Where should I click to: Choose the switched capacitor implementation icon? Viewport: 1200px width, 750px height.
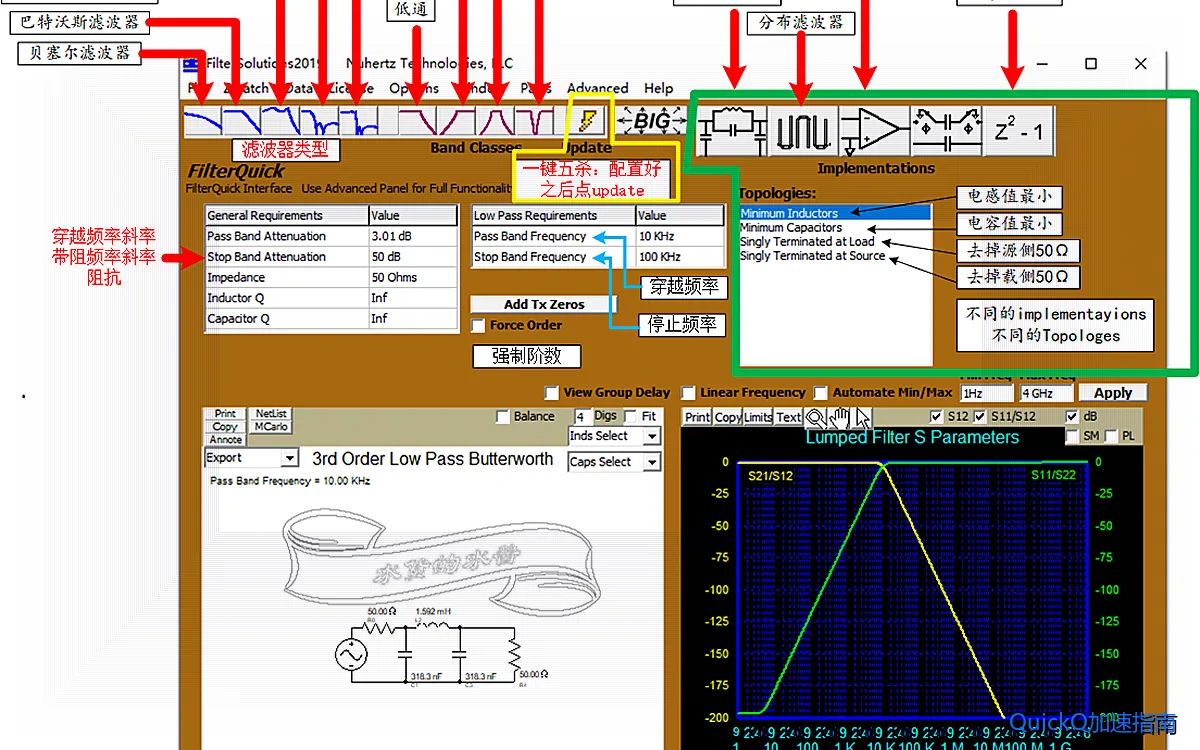coord(945,130)
